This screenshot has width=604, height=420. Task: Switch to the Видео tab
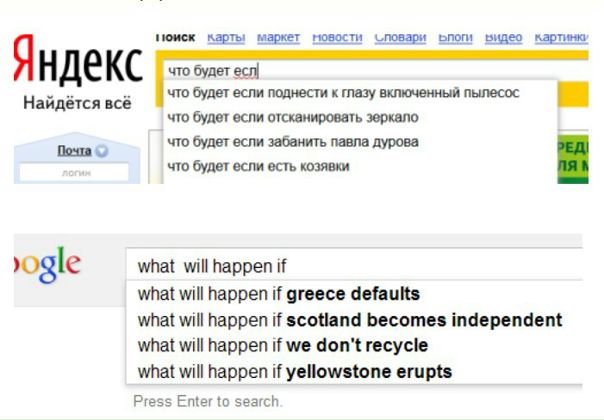coord(503,37)
